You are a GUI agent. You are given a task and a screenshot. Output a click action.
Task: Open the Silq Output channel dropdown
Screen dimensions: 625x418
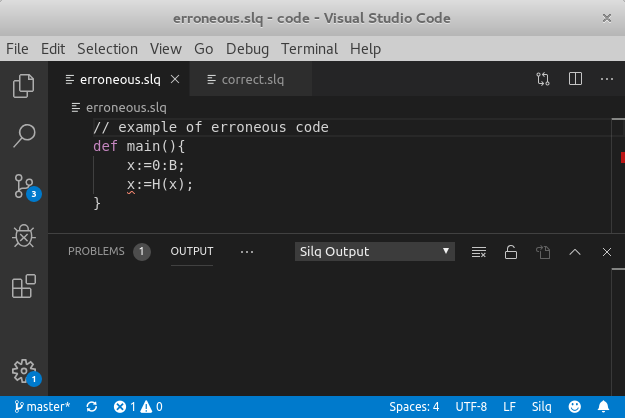coord(375,252)
